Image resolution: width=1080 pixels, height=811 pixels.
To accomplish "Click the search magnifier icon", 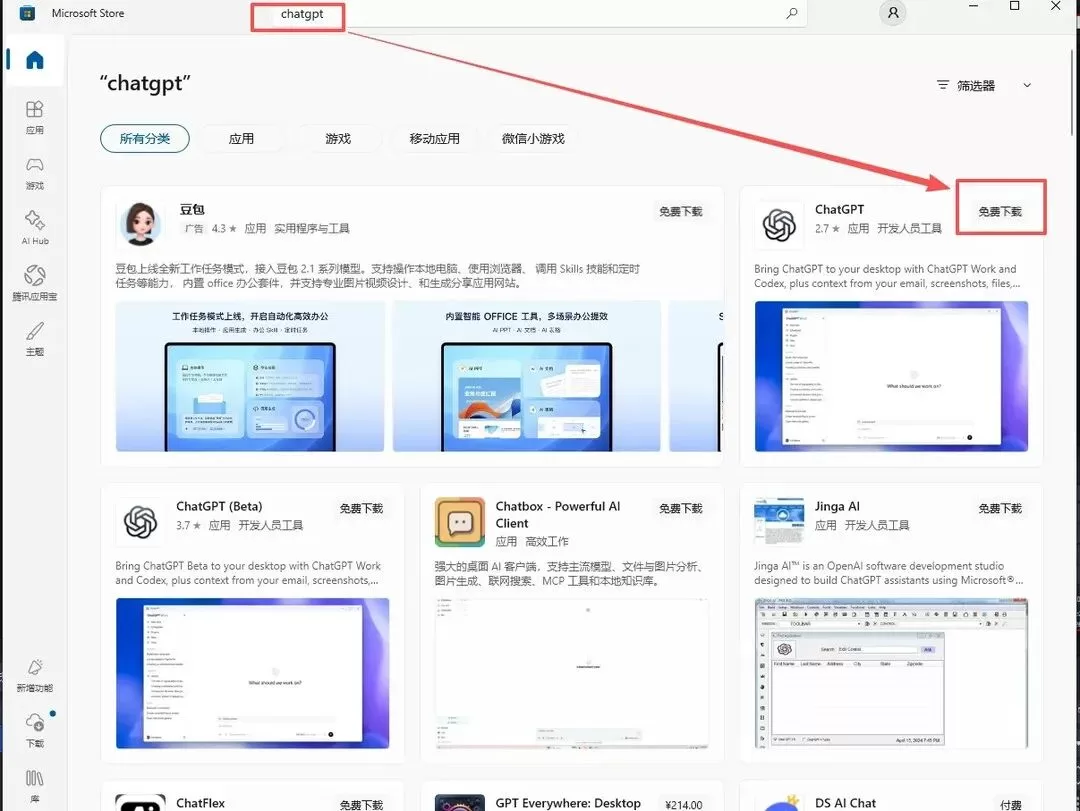I will pyautogui.click(x=792, y=13).
